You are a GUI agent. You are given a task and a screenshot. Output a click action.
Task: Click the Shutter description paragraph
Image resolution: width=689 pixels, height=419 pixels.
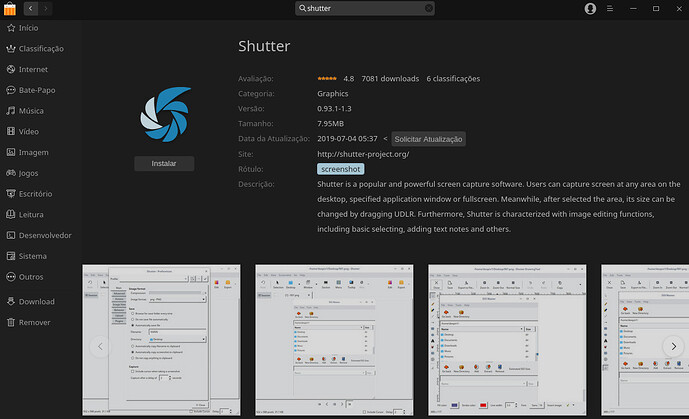click(499, 206)
